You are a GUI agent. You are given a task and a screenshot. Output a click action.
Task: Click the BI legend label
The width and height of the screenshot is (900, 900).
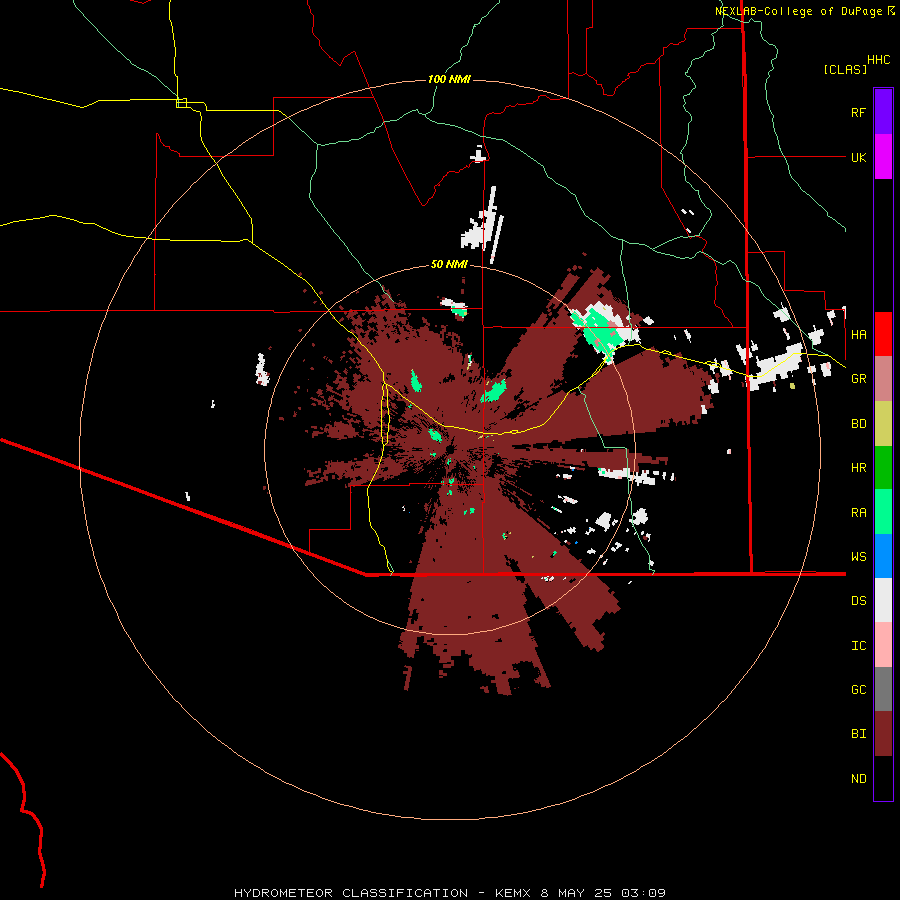coord(858,734)
